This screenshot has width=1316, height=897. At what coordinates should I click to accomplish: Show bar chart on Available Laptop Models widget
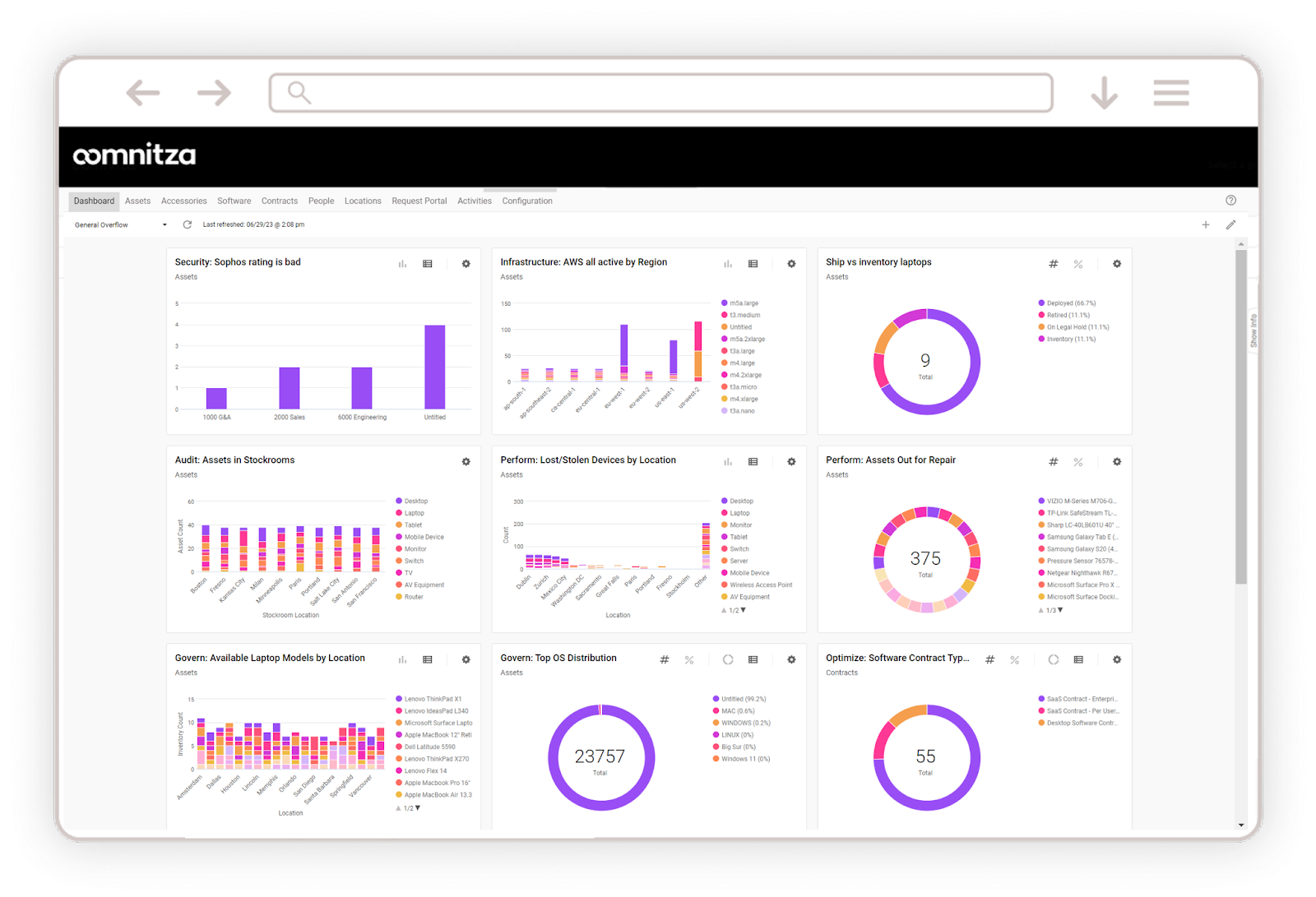[402, 659]
